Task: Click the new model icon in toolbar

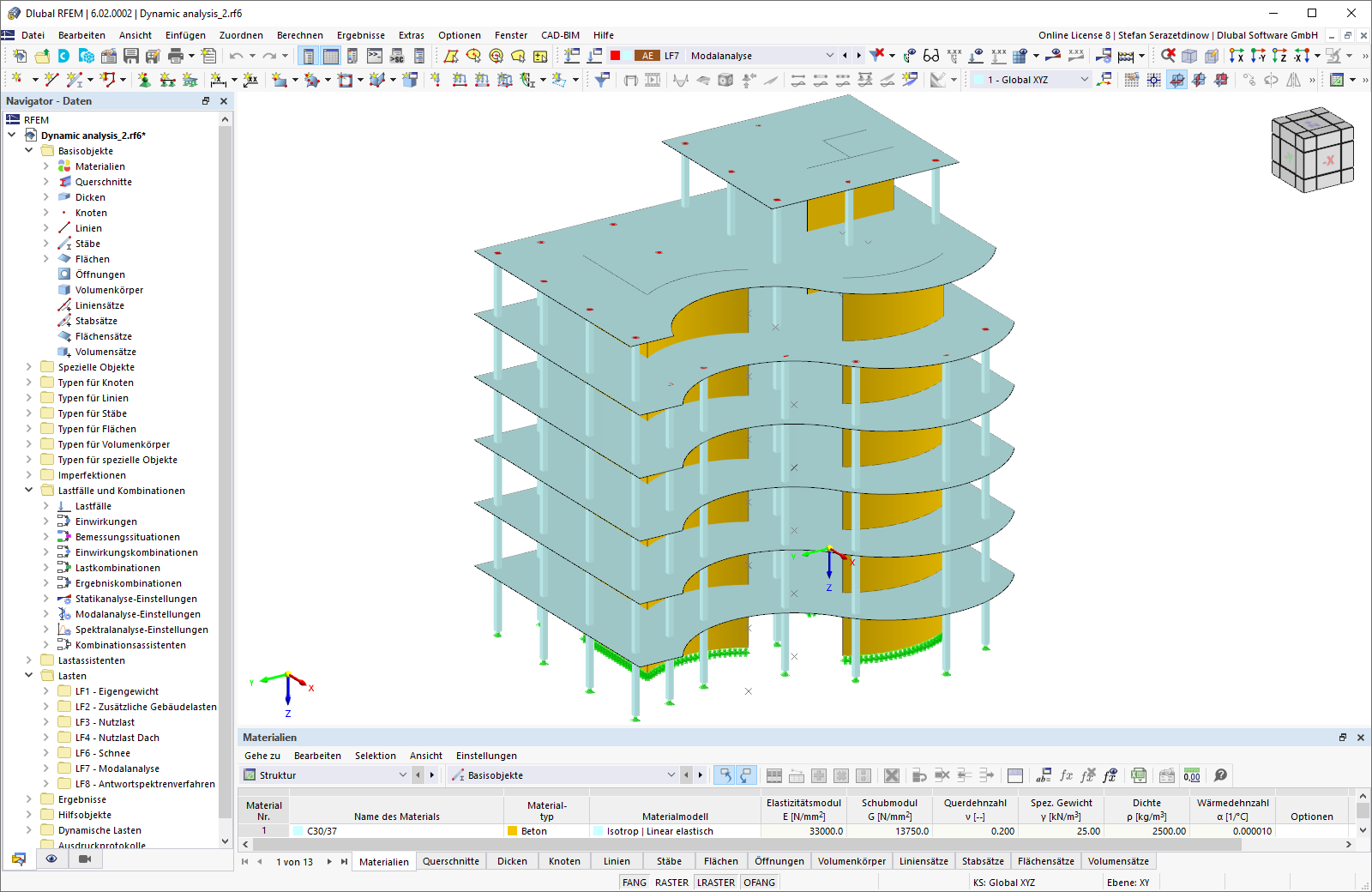Action: point(20,56)
